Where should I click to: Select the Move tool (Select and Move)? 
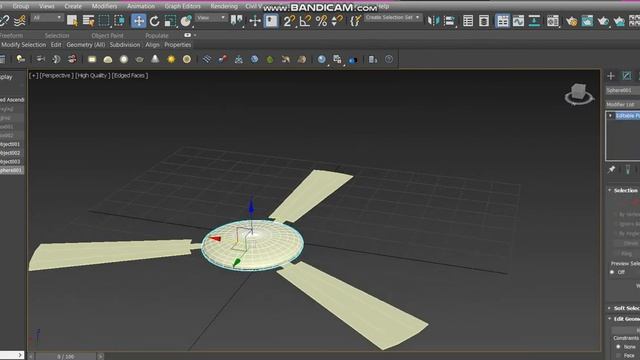click(x=139, y=21)
